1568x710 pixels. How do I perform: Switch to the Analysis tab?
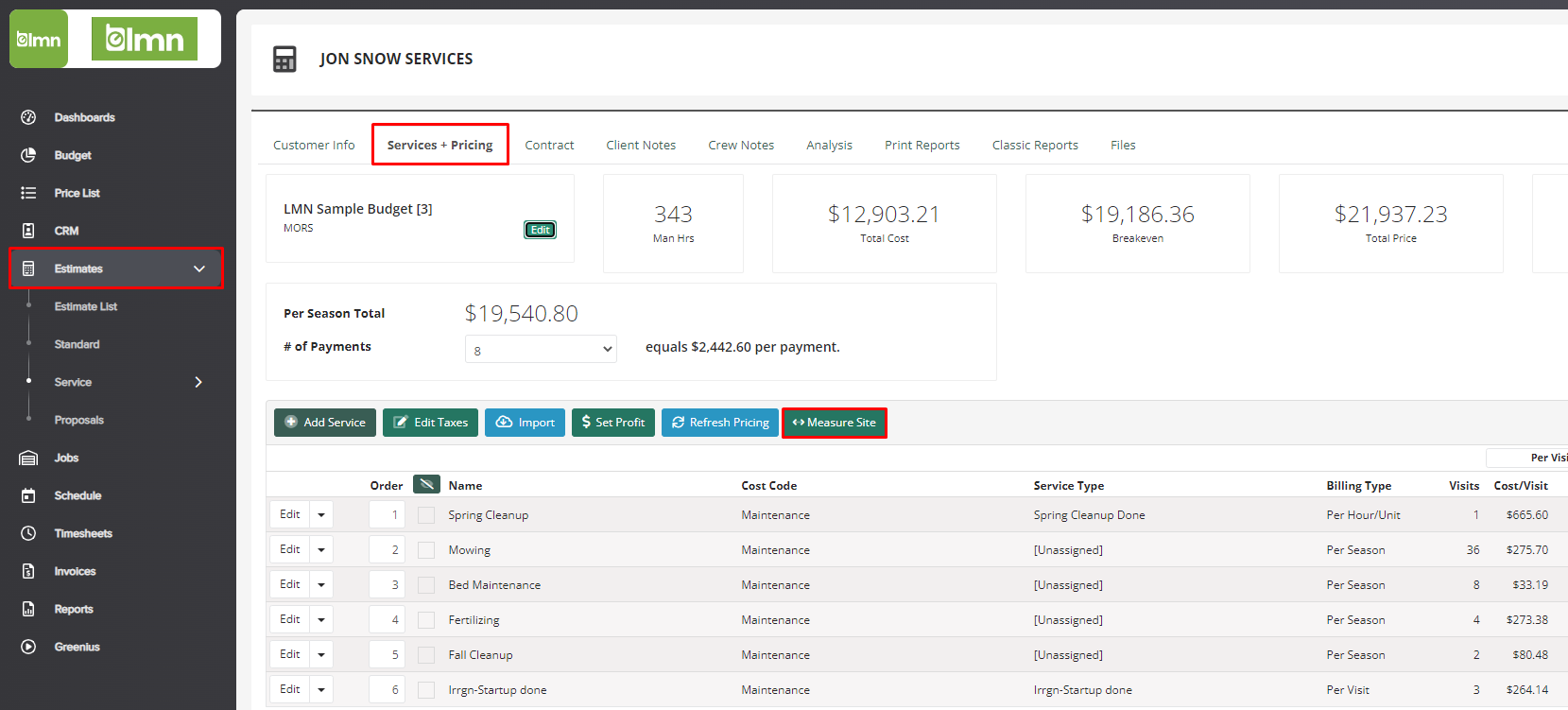(829, 145)
